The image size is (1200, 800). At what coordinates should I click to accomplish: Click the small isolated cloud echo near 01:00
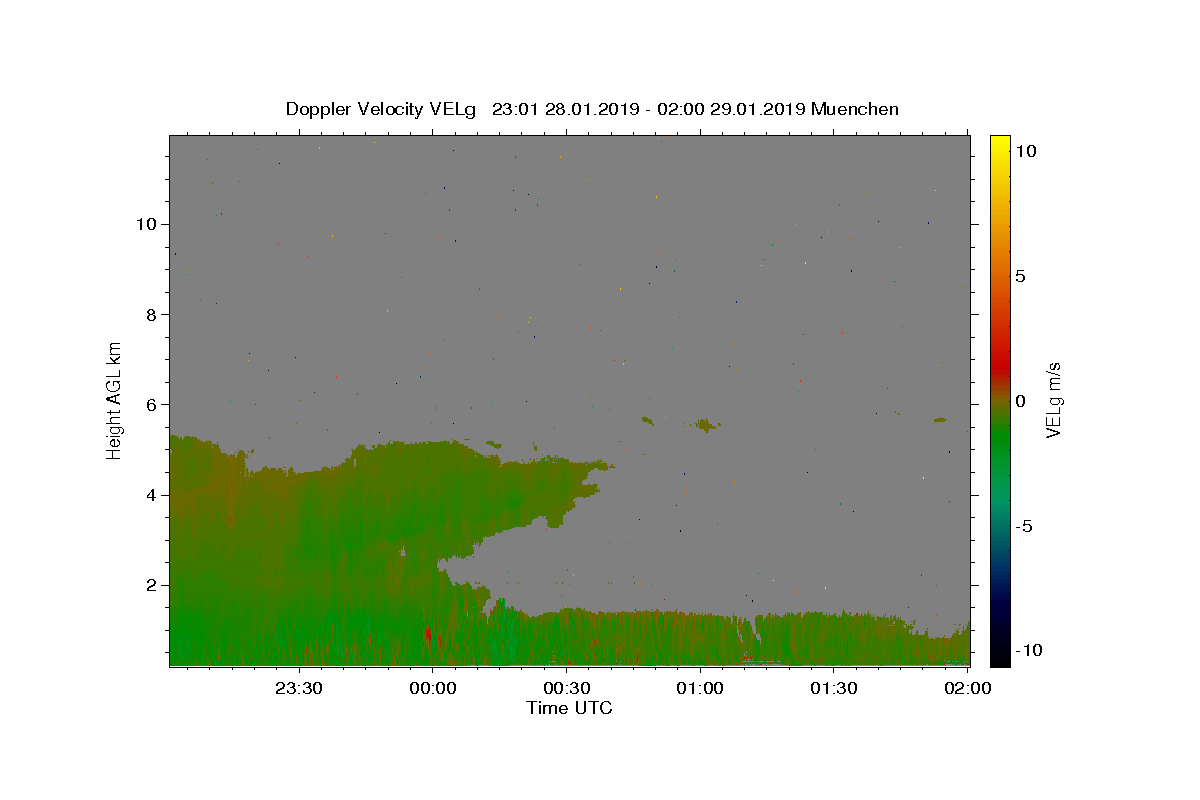click(708, 425)
